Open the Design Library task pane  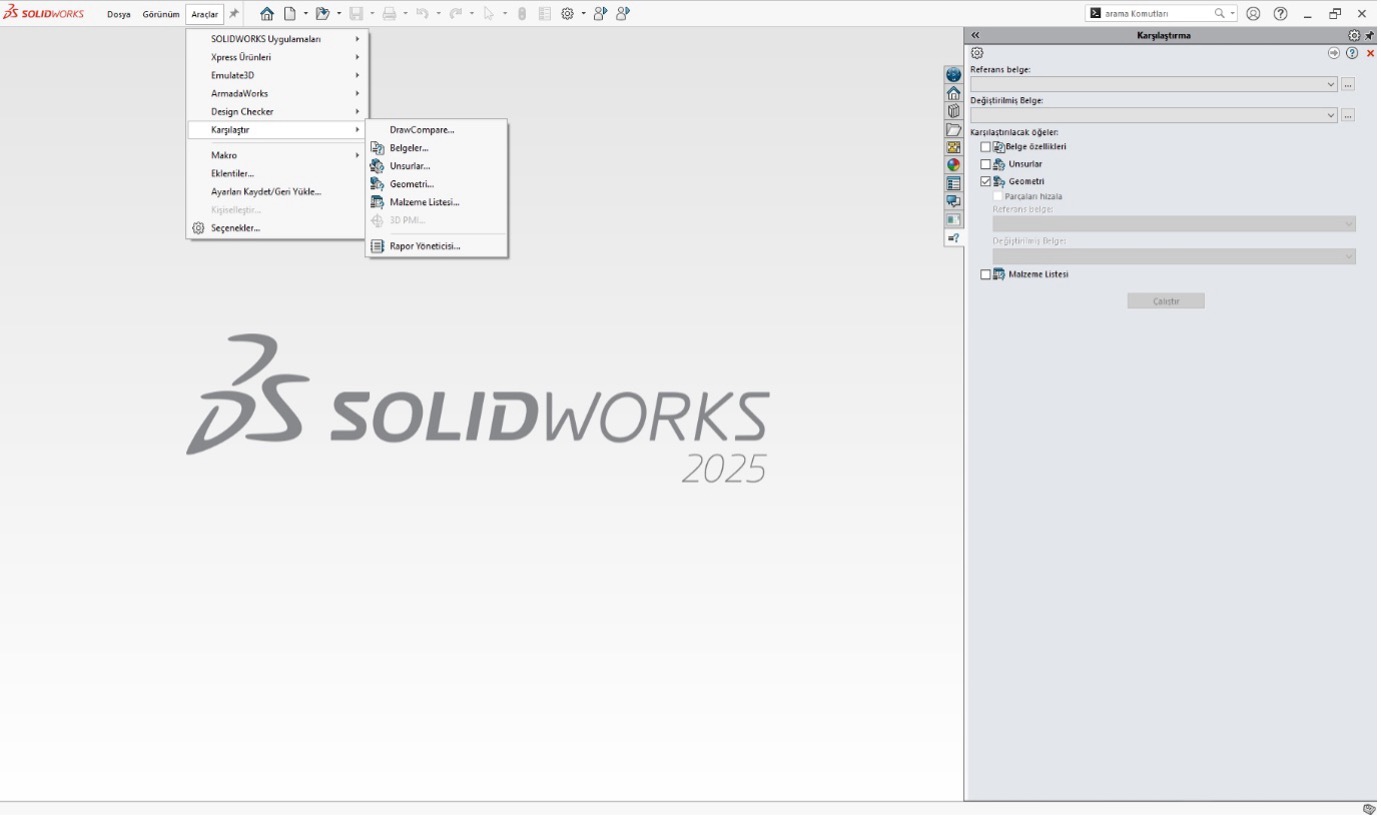click(x=954, y=111)
